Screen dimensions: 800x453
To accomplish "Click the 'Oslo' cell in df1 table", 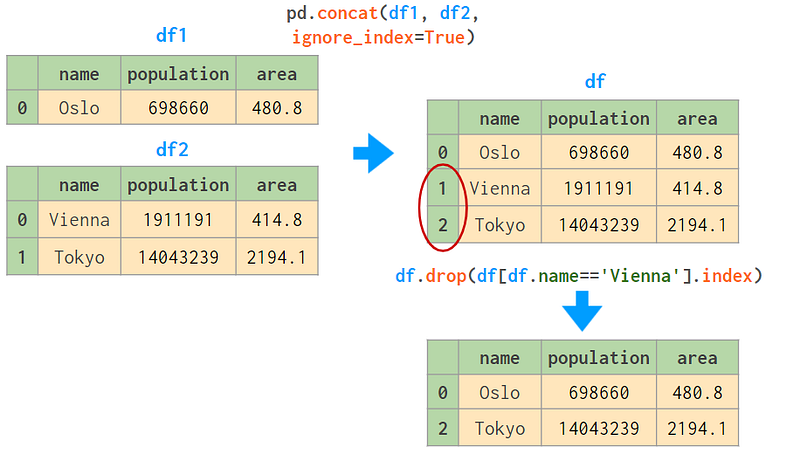I will [x=79, y=108].
